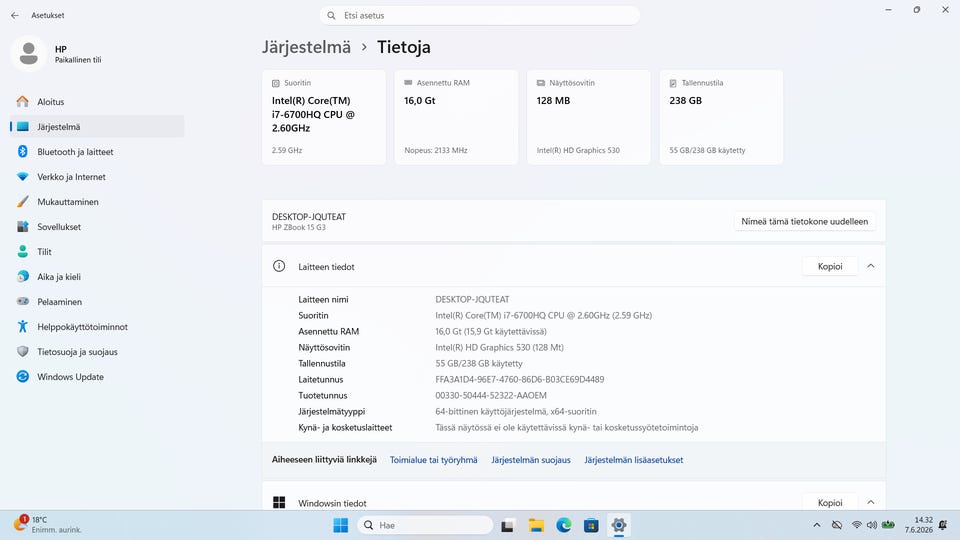
Task: Click the Settings gear taskbar icon
Action: click(619, 525)
